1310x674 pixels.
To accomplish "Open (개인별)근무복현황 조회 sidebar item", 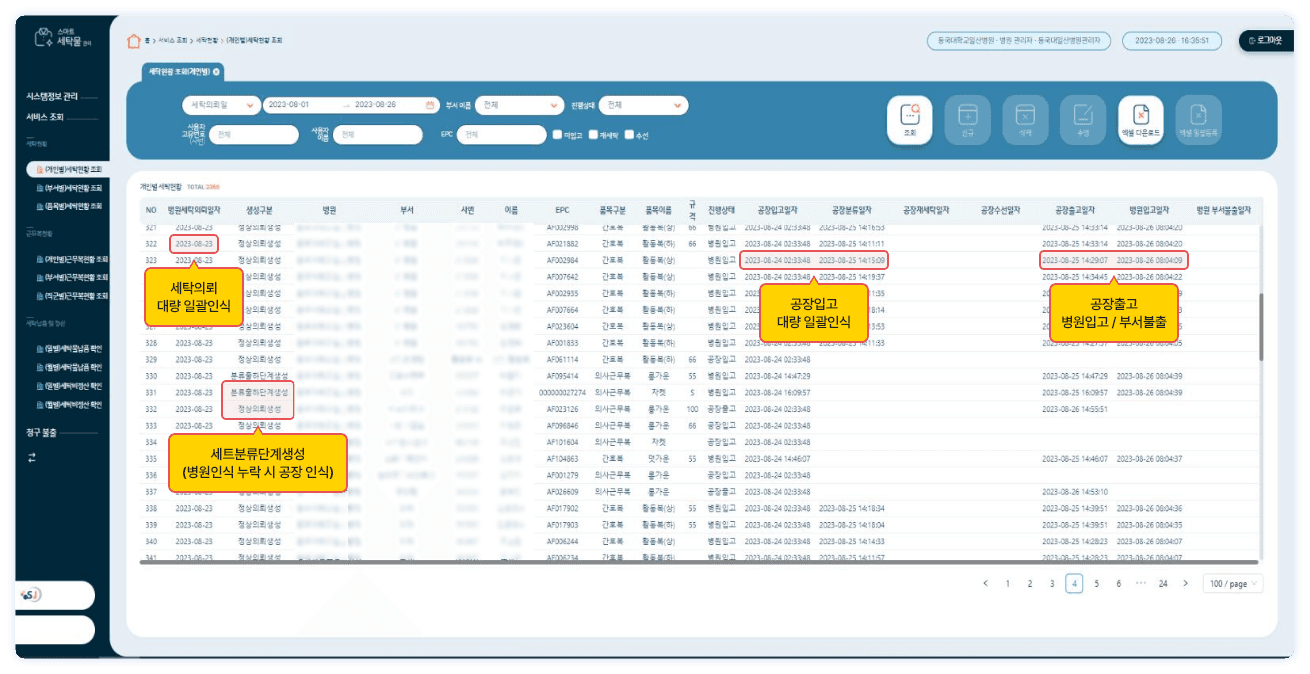I will coord(72,259).
